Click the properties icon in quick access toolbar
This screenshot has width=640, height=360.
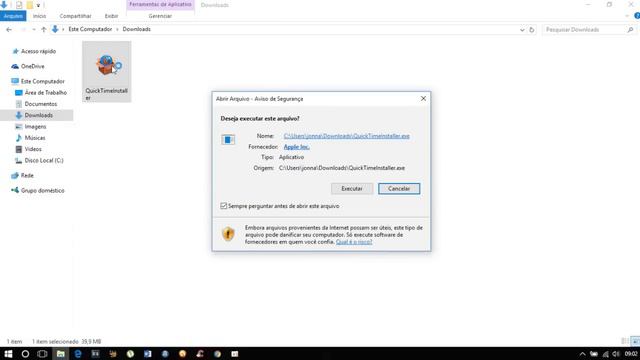click(19, 5)
